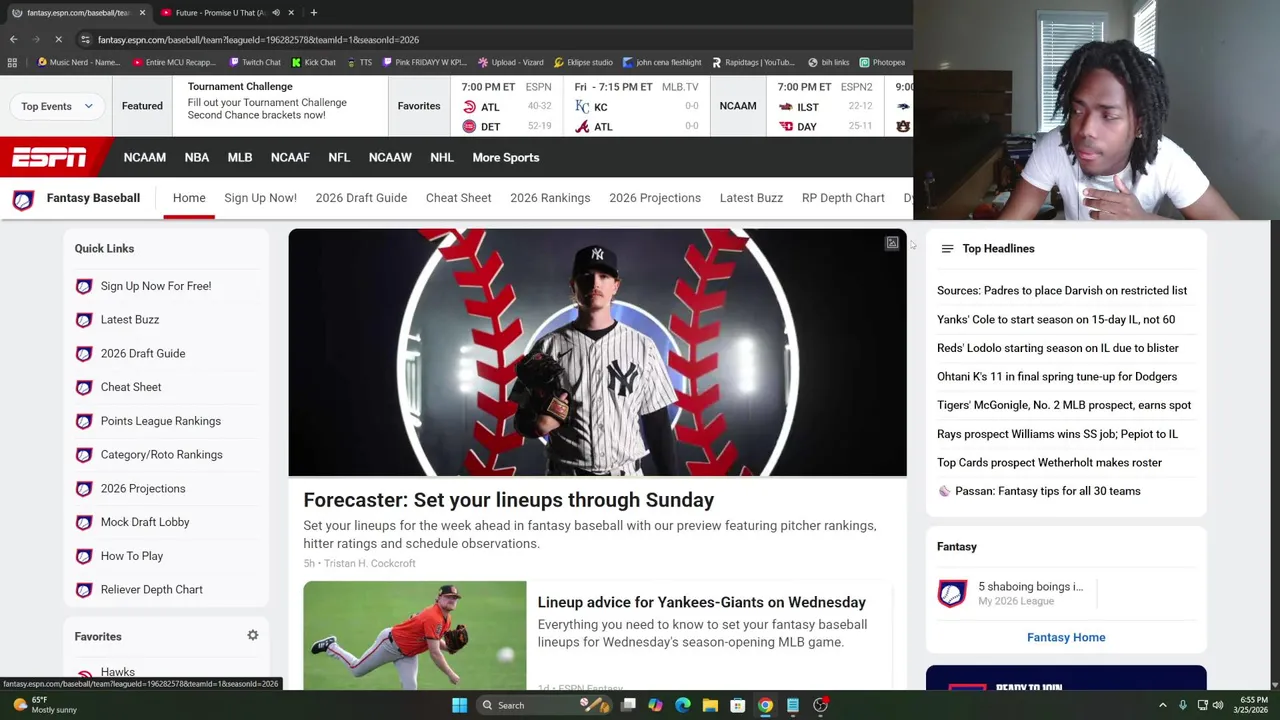This screenshot has height=720, width=1280.
Task: Select the Home tab in Fantasy Baseball
Action: coord(189,198)
